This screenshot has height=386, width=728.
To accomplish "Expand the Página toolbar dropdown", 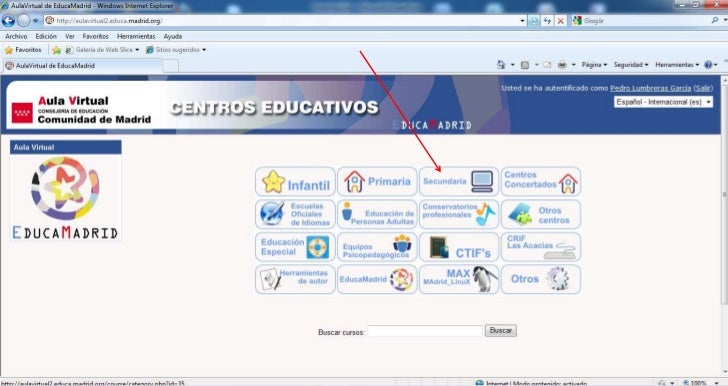I will point(594,65).
